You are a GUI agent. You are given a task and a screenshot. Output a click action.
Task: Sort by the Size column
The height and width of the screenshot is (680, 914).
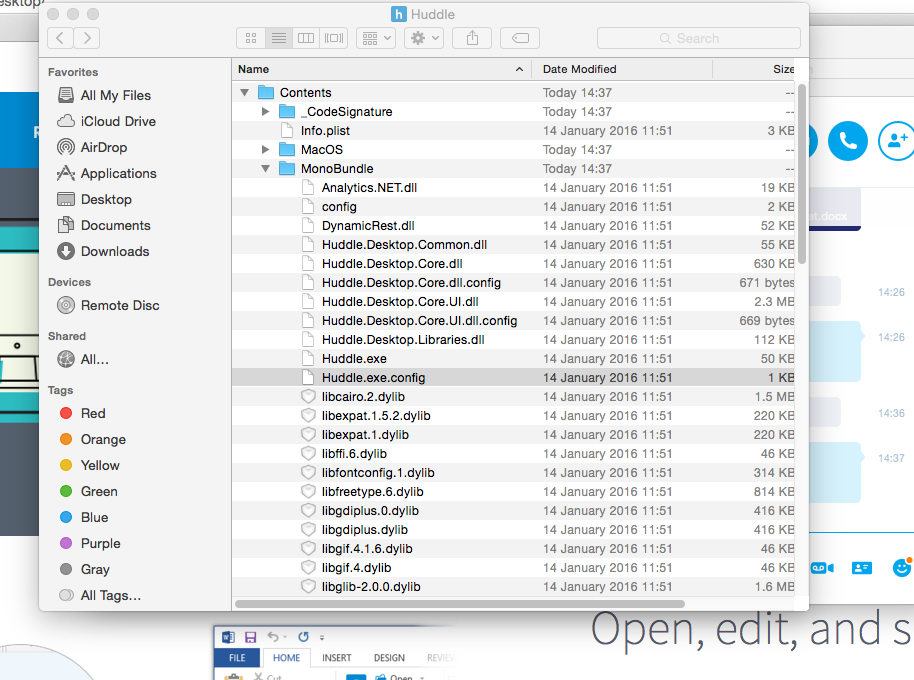coord(754,69)
